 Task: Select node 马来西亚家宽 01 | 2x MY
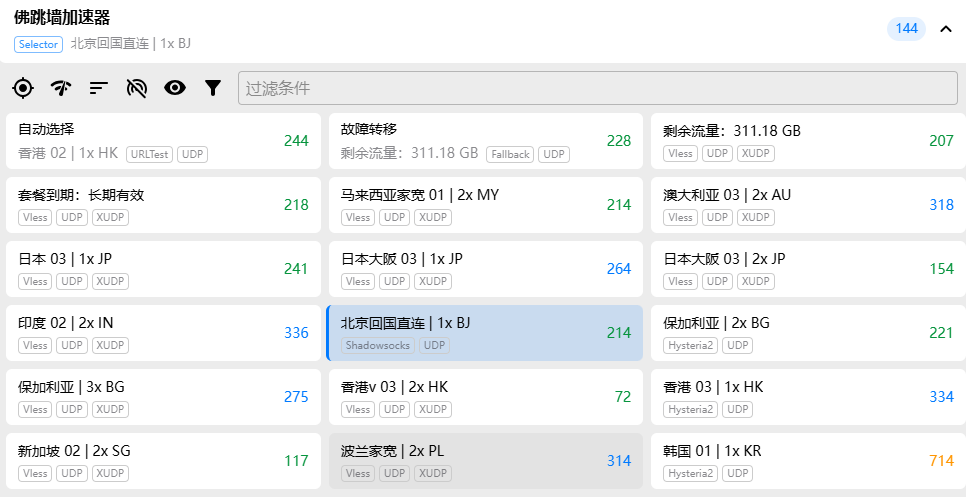coord(485,205)
